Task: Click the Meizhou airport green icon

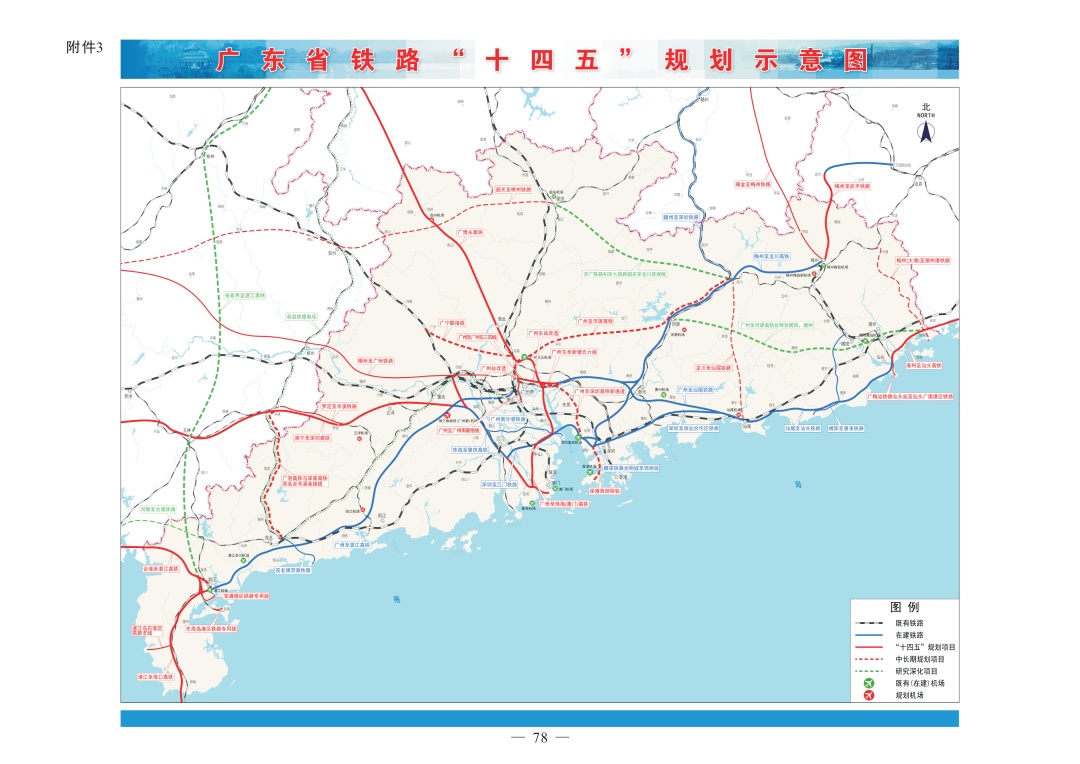Action: 821,266
